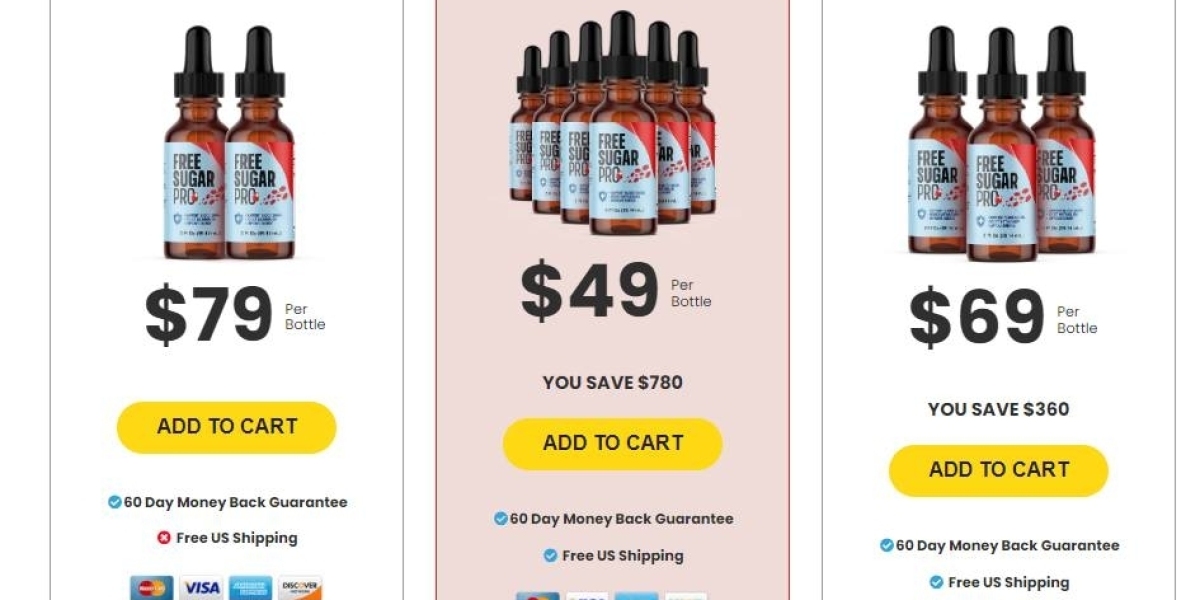Click blue checkmark beside $49 money back guarantee
Image resolution: width=1200 pixels, height=600 pixels.
point(501,519)
